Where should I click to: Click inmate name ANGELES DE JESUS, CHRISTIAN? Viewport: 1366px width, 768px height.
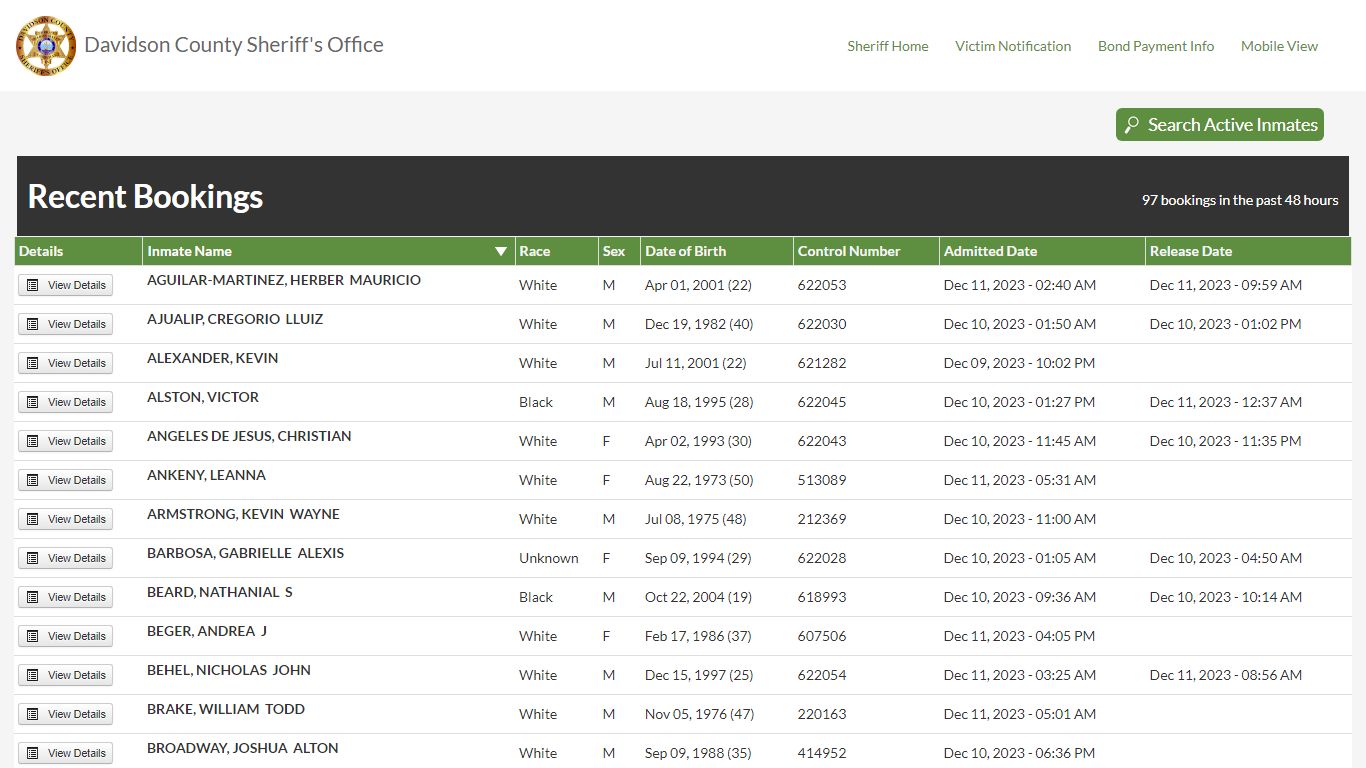pyautogui.click(x=249, y=436)
